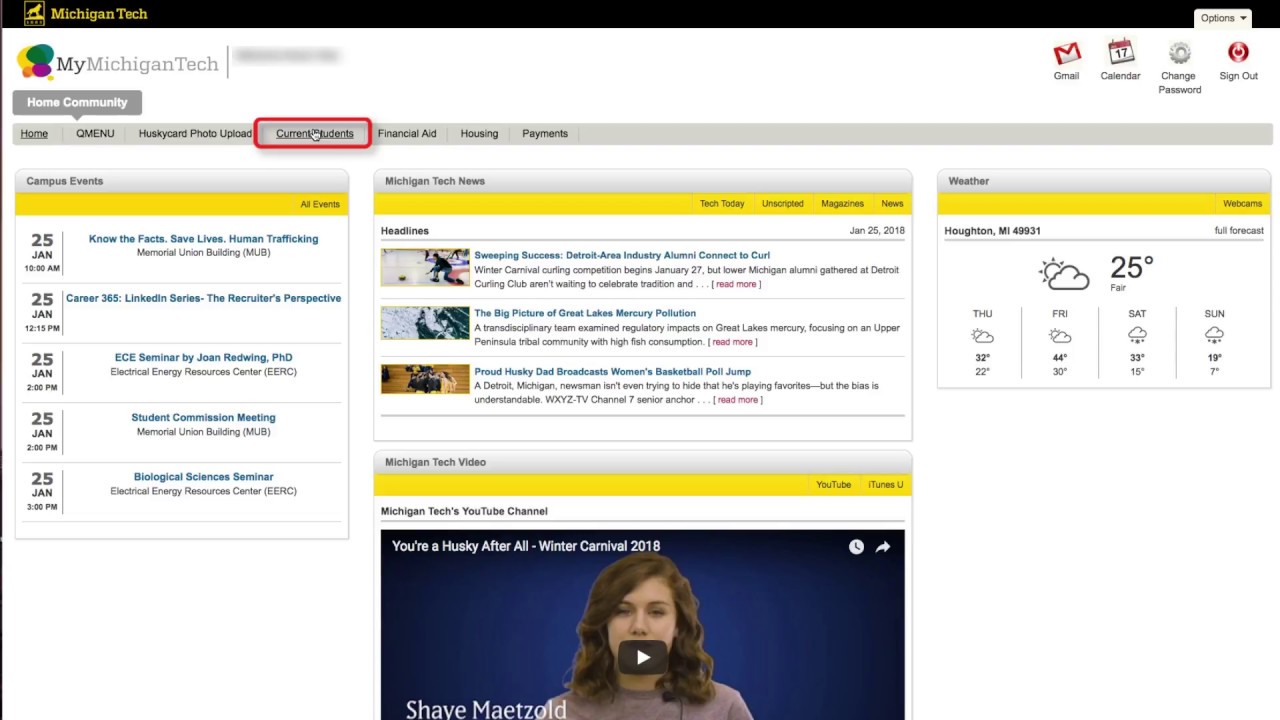Go to the Home menu item
Image resolution: width=1280 pixels, height=720 pixels.
click(34, 134)
